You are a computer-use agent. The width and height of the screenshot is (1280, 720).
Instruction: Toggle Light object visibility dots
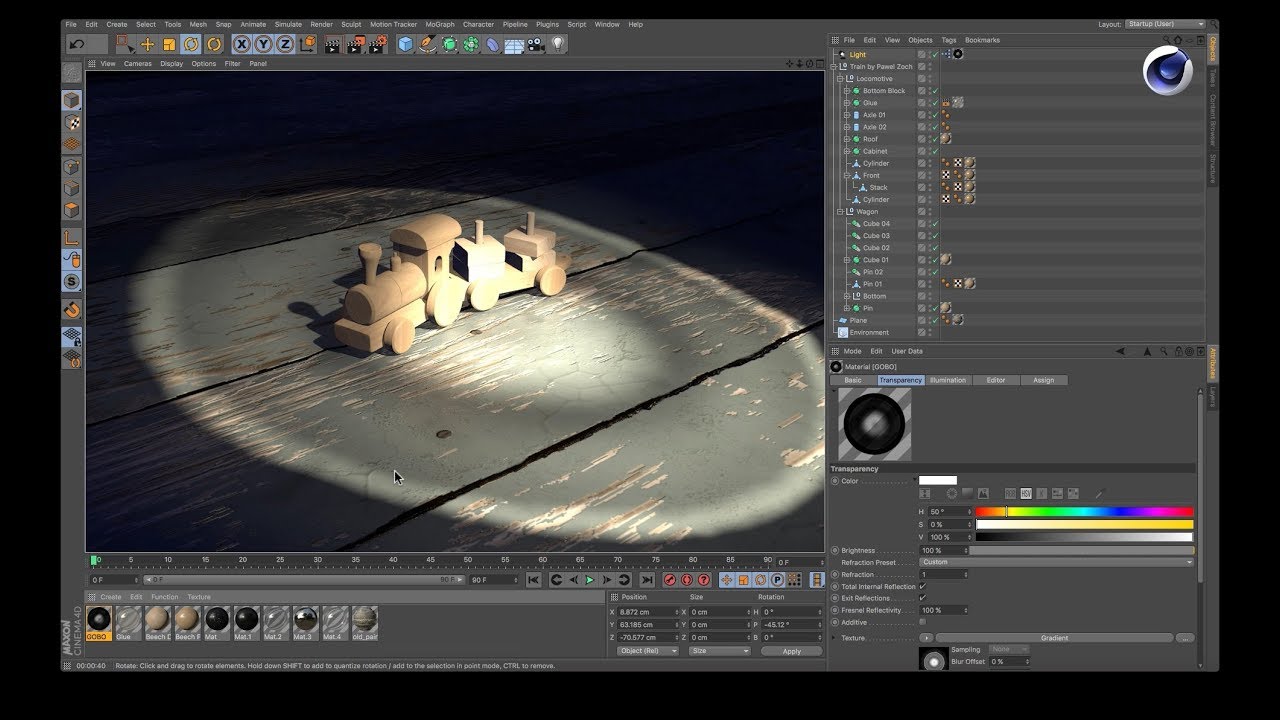coord(929,55)
